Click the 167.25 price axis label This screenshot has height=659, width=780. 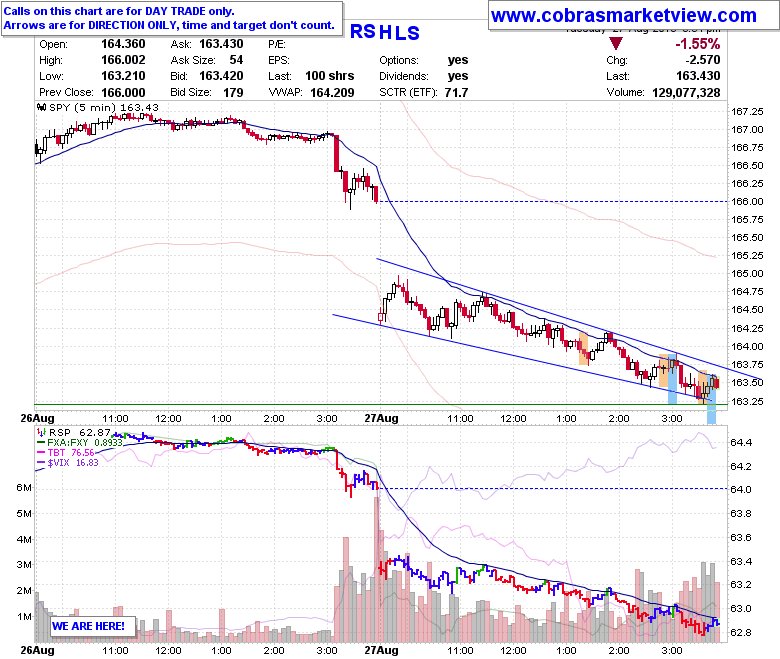click(x=747, y=111)
